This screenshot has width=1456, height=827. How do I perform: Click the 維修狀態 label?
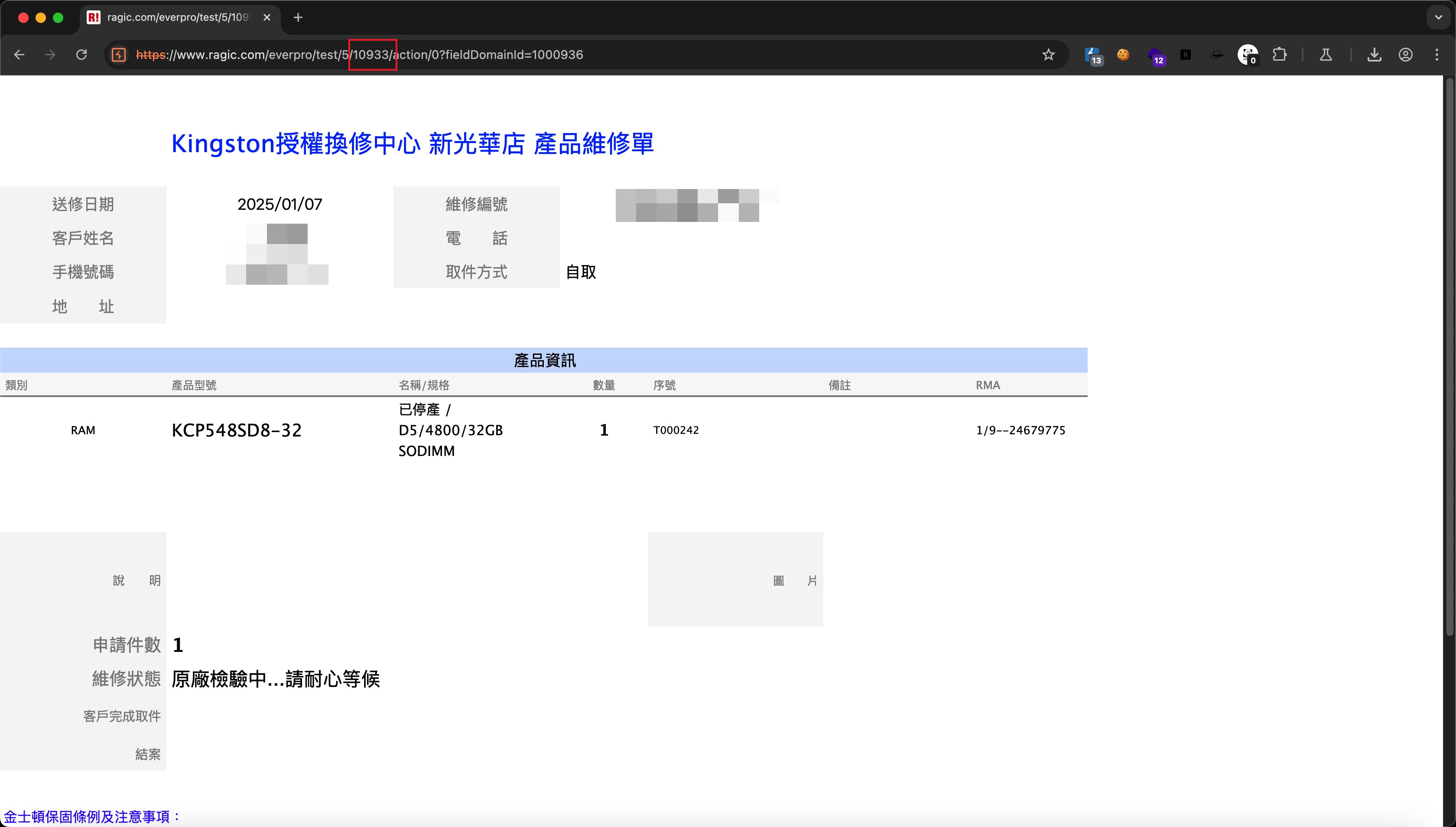pos(127,679)
